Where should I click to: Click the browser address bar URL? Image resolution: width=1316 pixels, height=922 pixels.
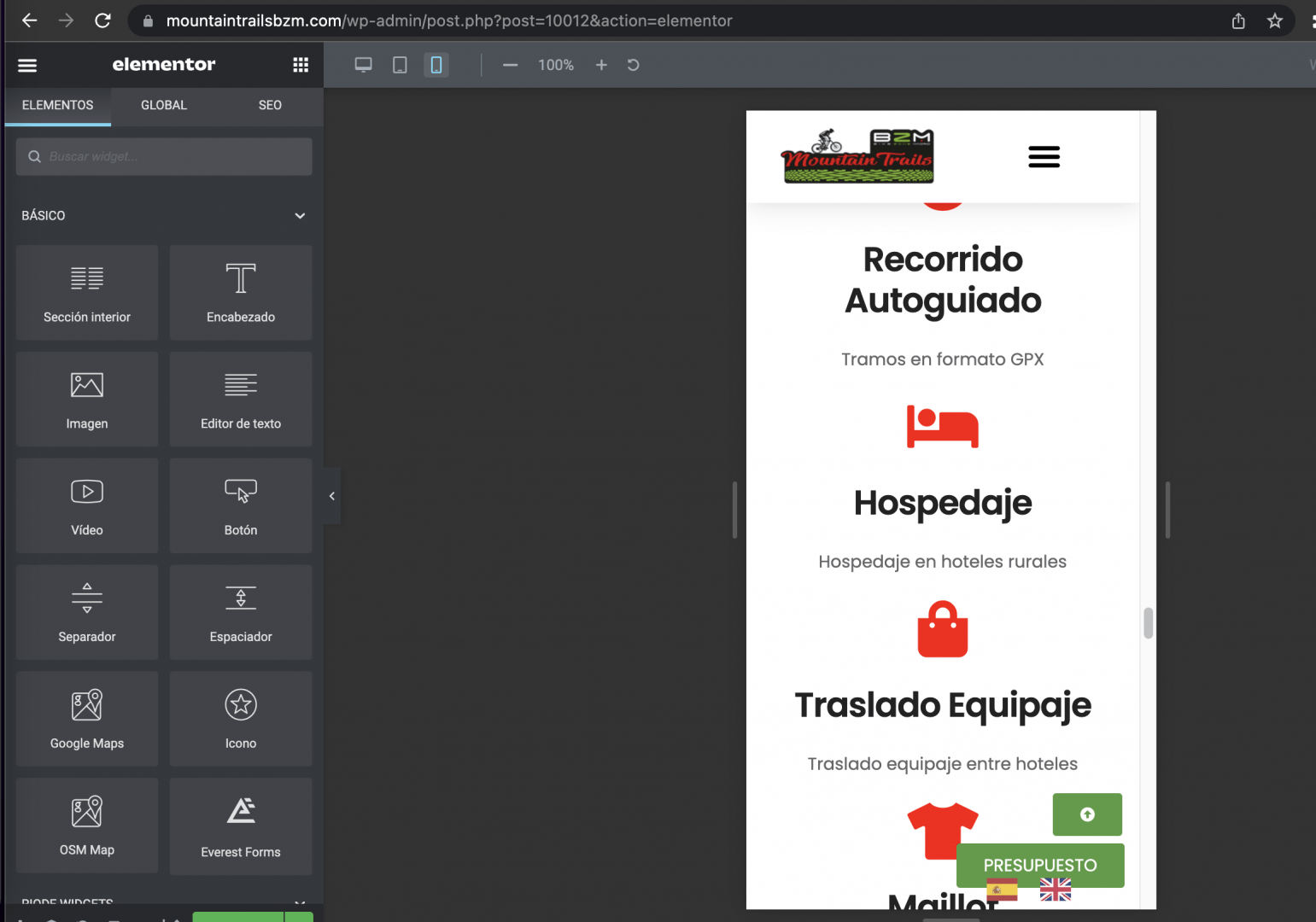point(449,20)
